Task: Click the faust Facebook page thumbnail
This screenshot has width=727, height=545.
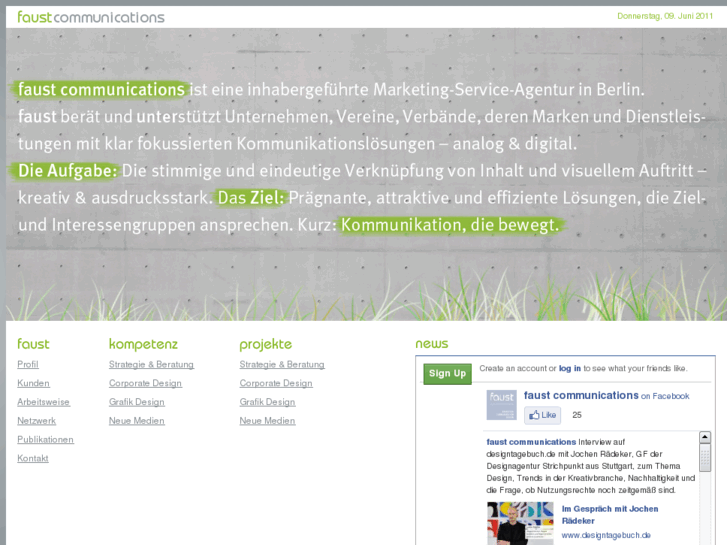Action: pos(501,405)
